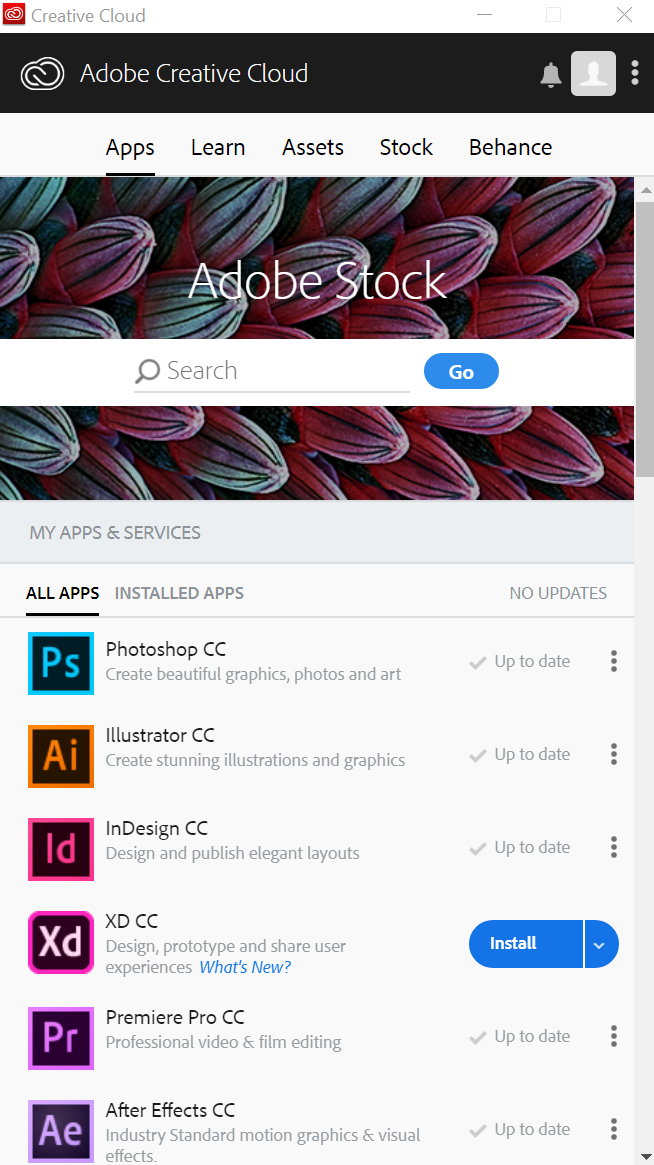
Task: Focus the Adobe Stock Search field
Action: 272,371
